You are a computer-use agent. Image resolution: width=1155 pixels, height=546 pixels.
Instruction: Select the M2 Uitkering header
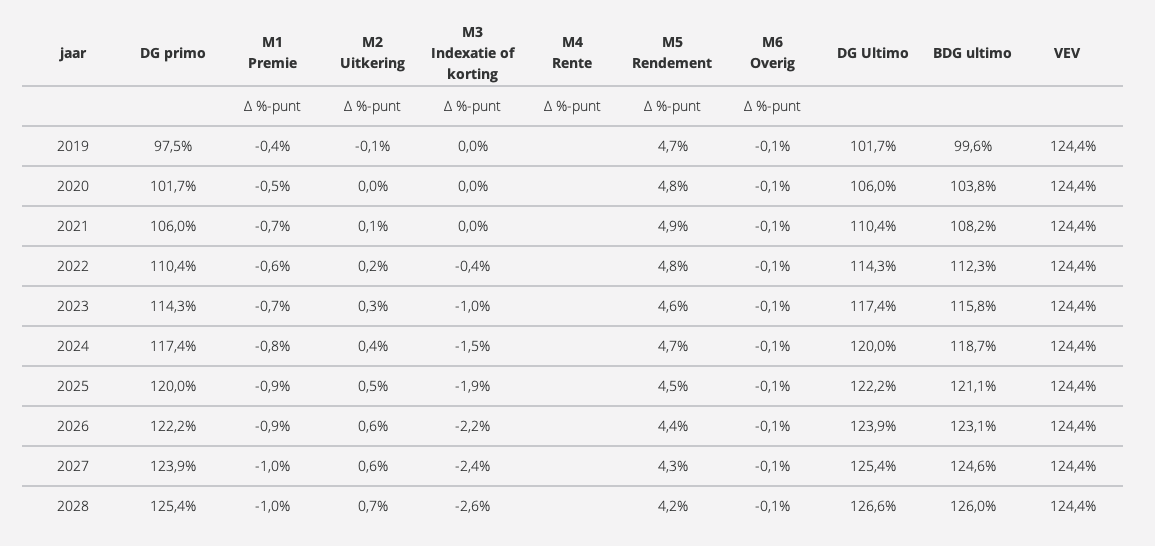(372, 53)
